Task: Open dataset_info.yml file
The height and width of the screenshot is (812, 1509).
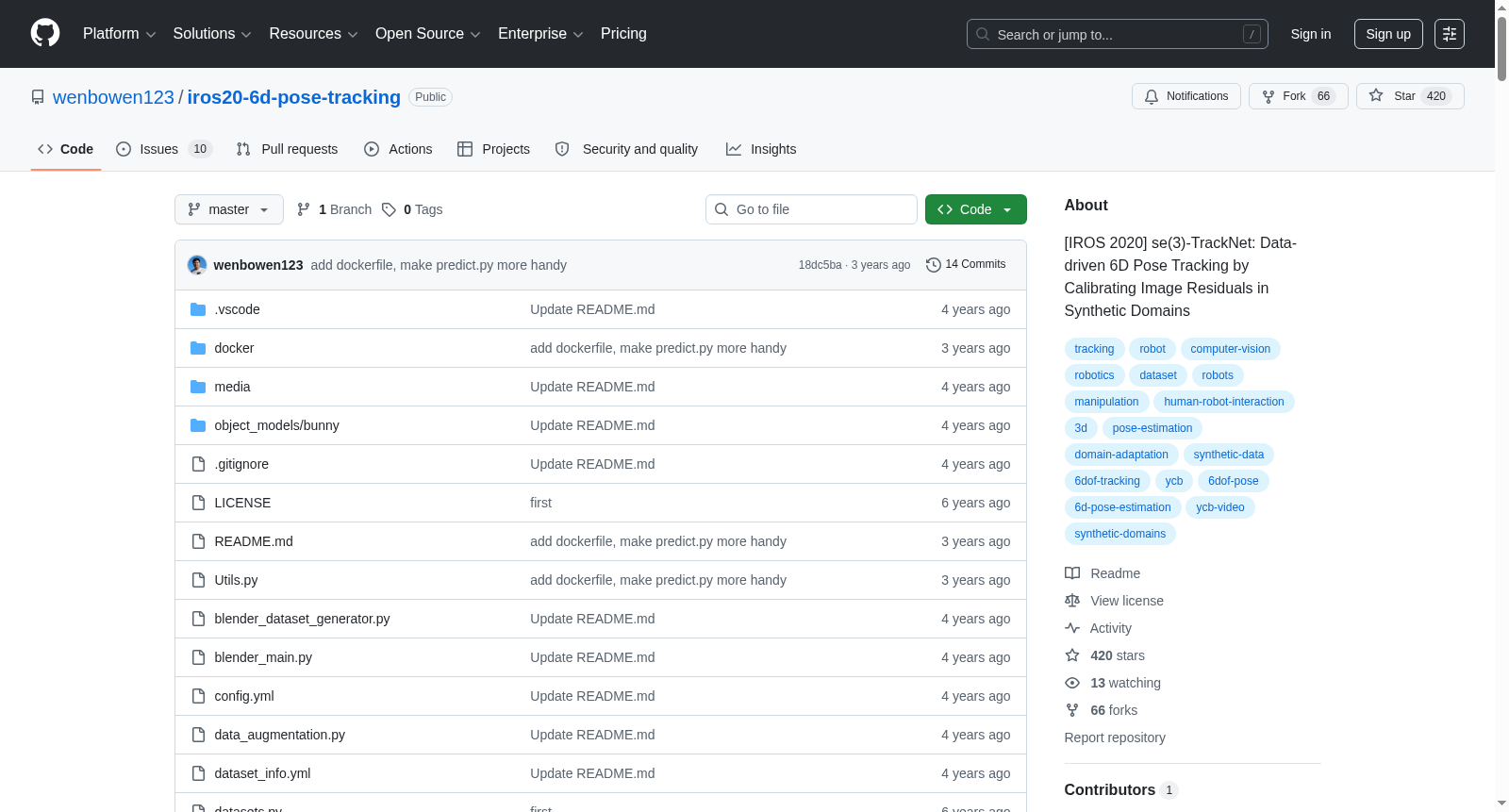Action: point(262,773)
